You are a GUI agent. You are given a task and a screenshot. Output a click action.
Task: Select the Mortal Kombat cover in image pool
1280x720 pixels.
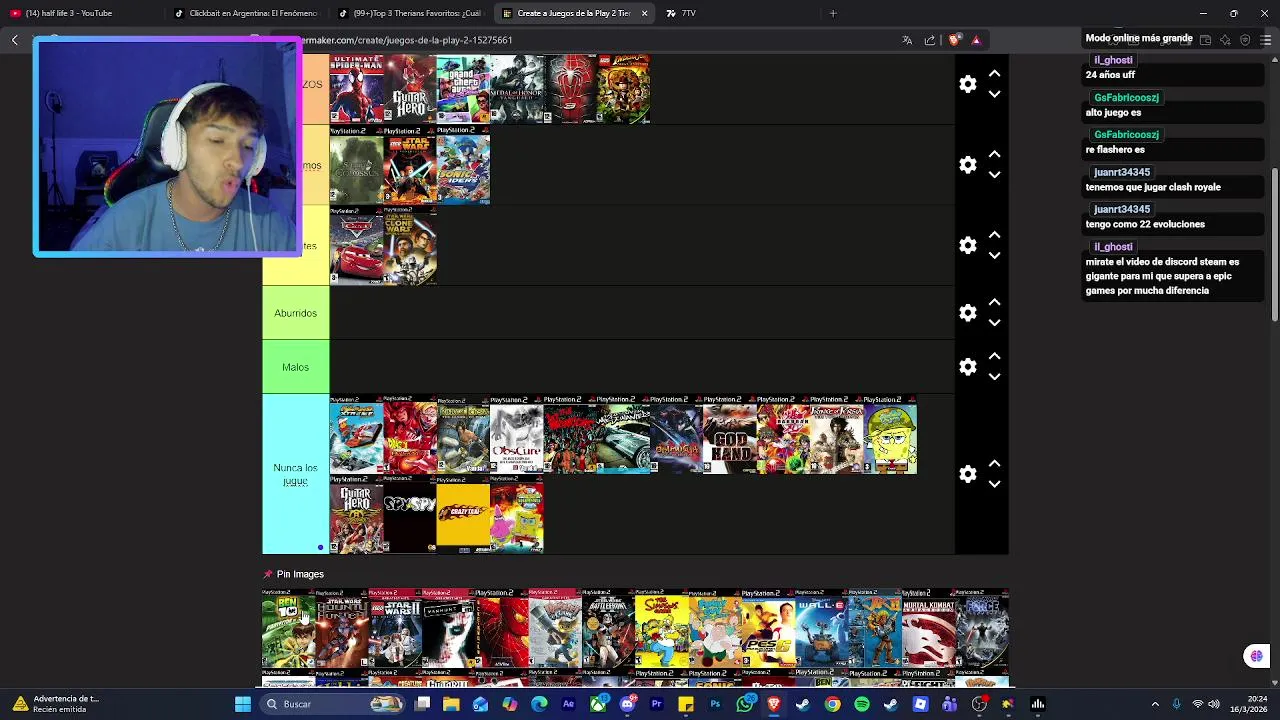click(x=928, y=629)
